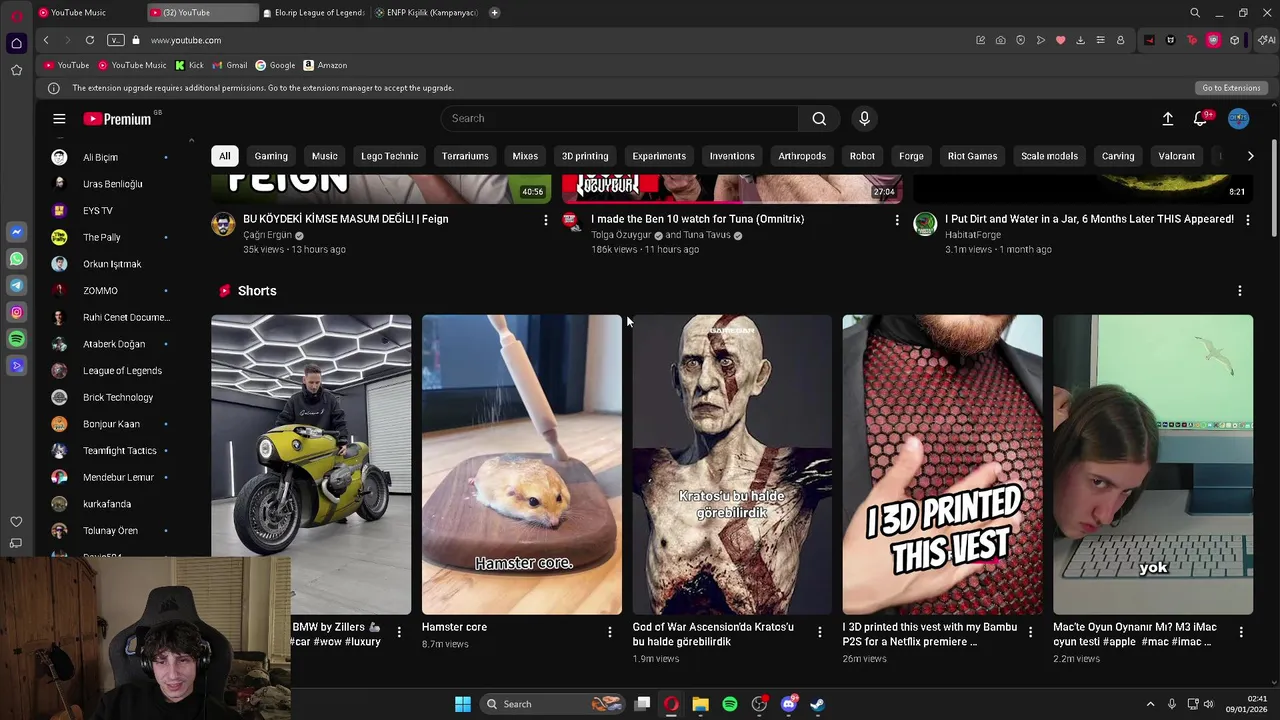Open the League of Legends subscription
This screenshot has width=1280, height=720.
coord(122,371)
